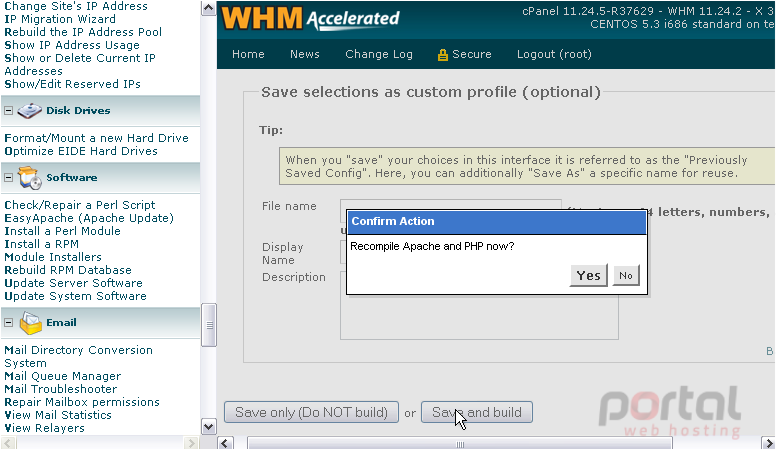Click the Software section icon
Image resolution: width=776 pixels, height=450 pixels.
point(30,178)
